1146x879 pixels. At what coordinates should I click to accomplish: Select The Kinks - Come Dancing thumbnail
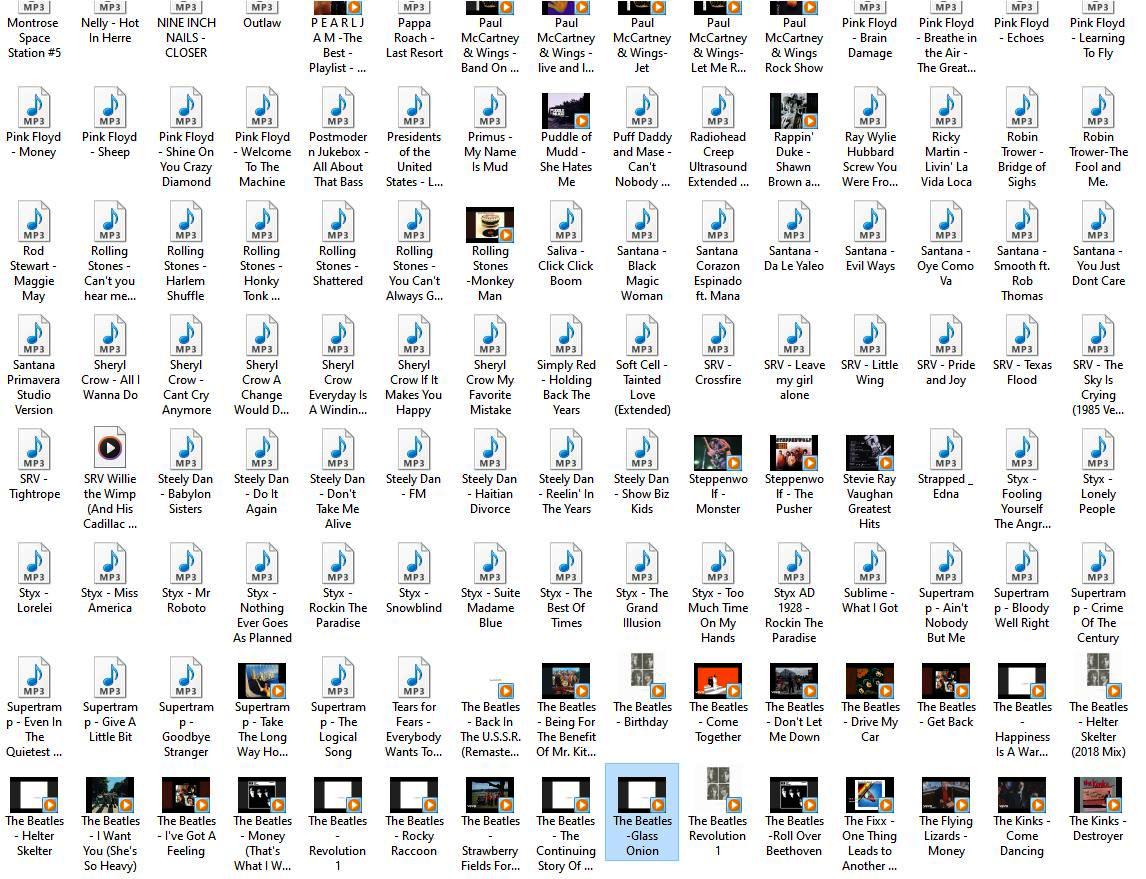click(1022, 794)
